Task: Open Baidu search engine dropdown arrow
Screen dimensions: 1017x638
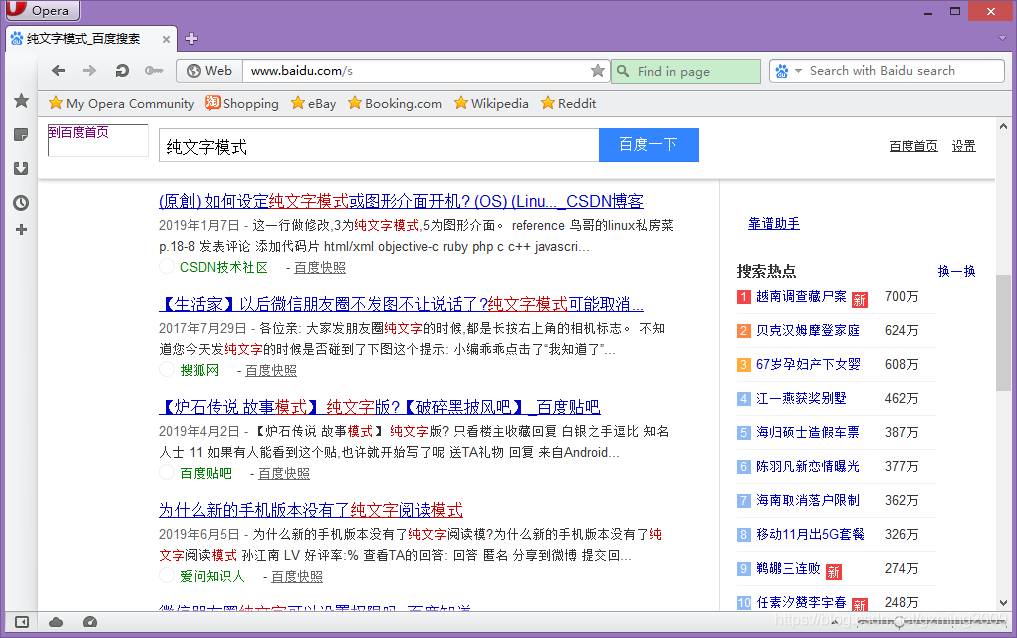Action: [798, 71]
